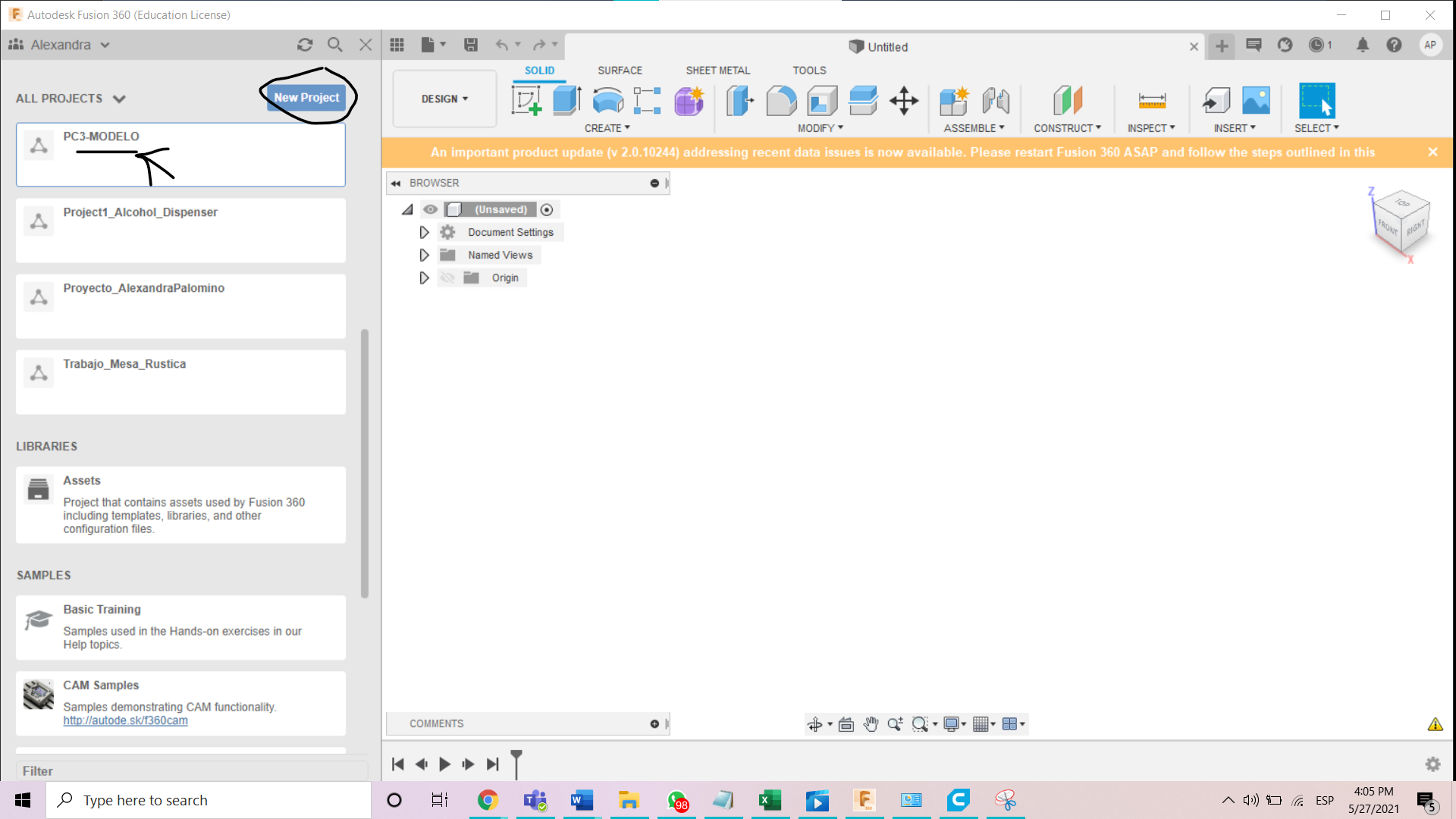Open the PC3-MODELO project
Viewport: 1456px width, 819px height.
point(180,155)
